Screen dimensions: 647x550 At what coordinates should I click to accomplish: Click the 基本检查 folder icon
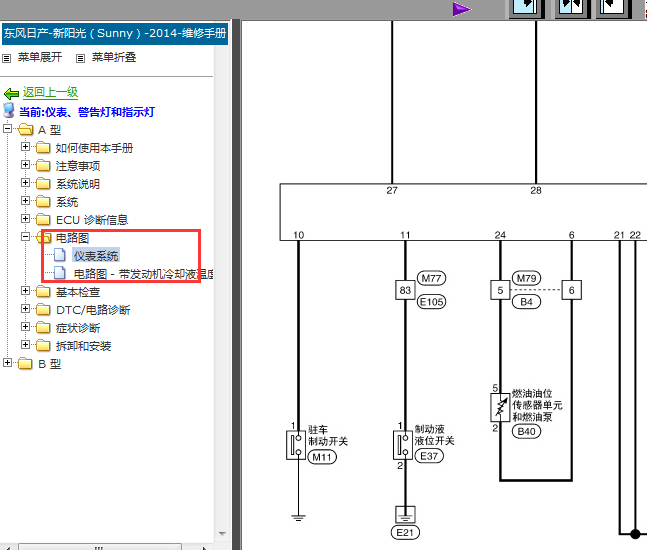[43, 292]
